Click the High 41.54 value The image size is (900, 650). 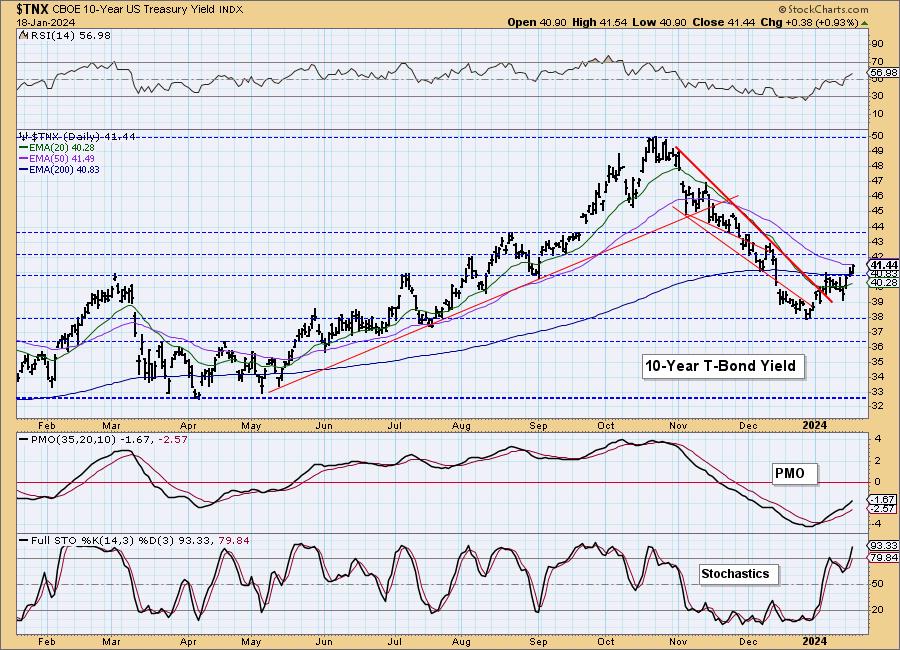coord(600,22)
